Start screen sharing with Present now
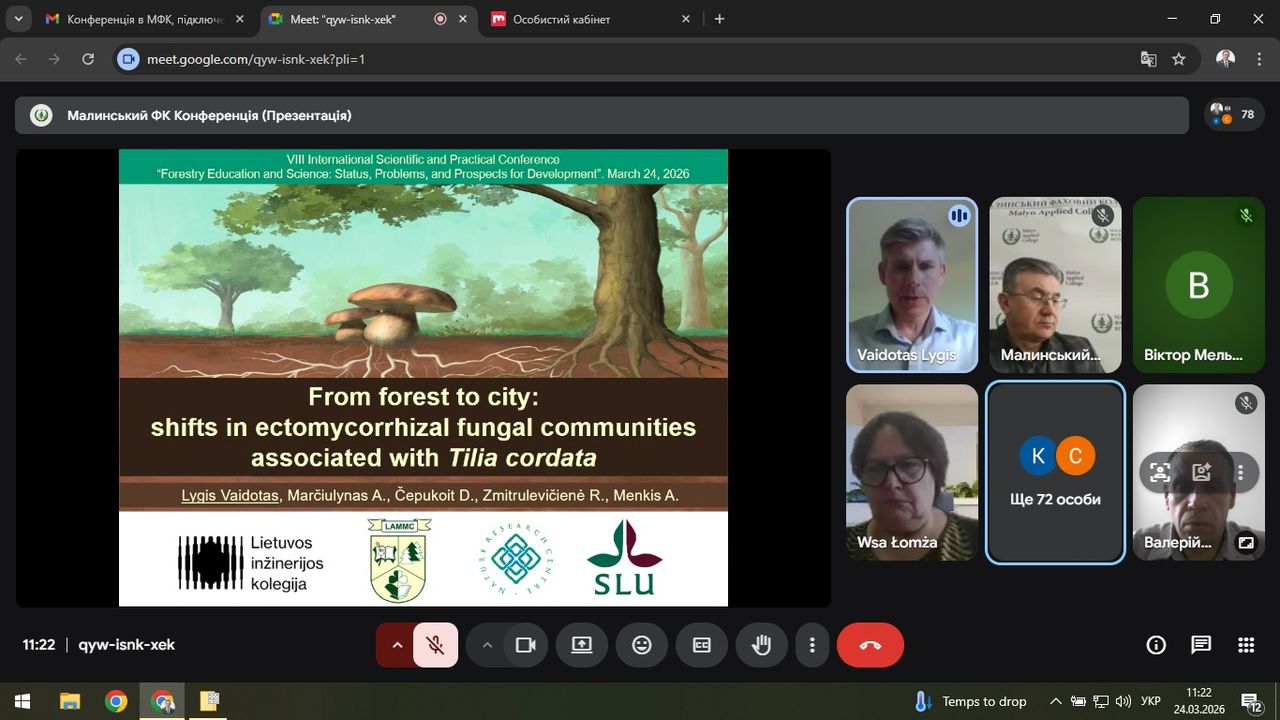 click(x=582, y=645)
